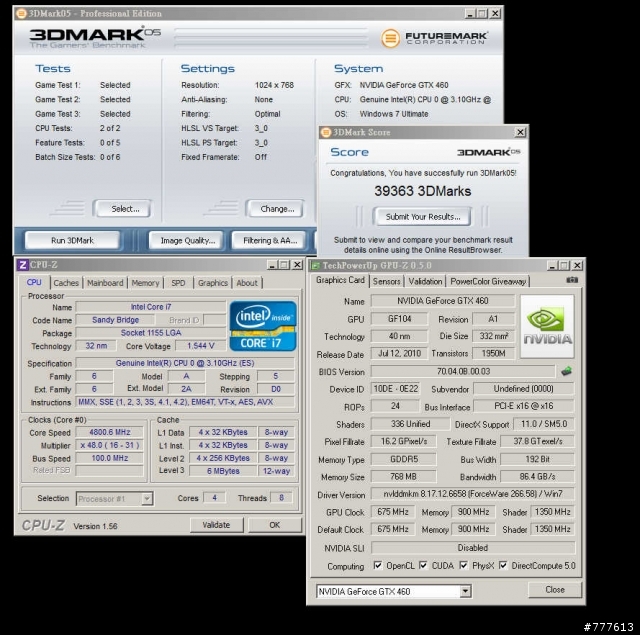Screen dimensions: 640x635
Task: Click the 39363 3DMarks score text
Action: [423, 191]
